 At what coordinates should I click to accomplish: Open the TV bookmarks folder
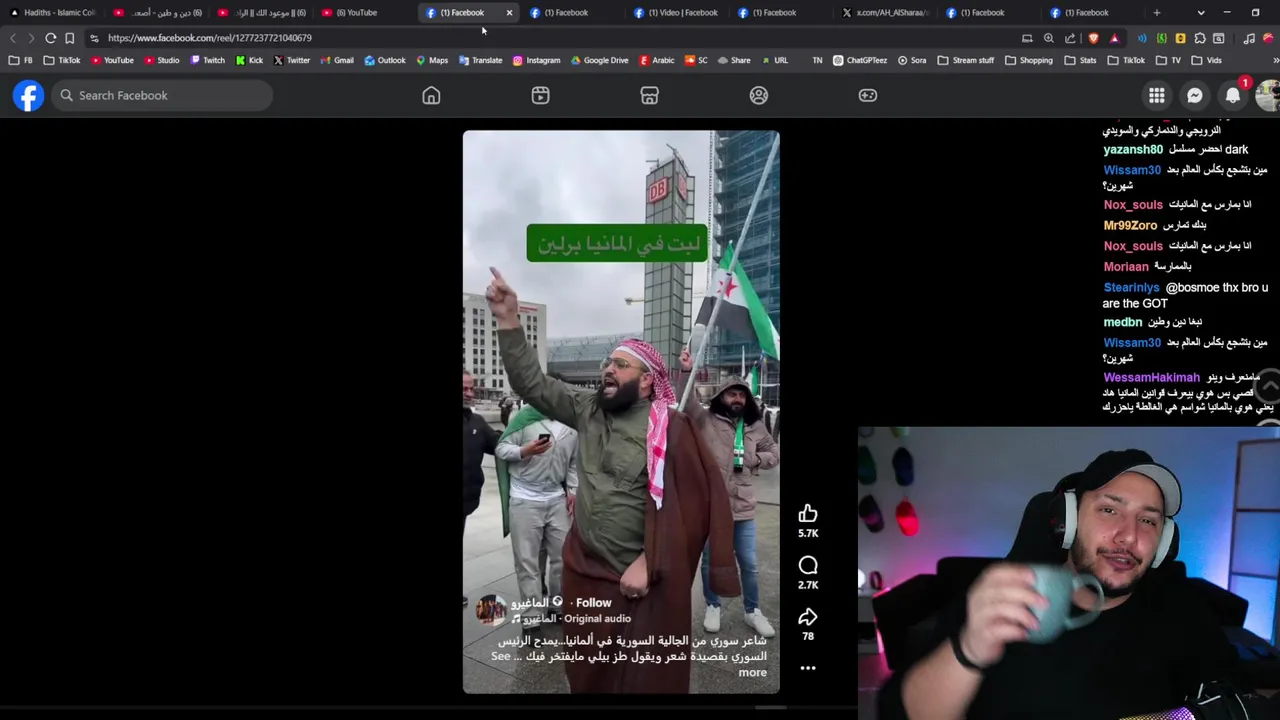1167,60
